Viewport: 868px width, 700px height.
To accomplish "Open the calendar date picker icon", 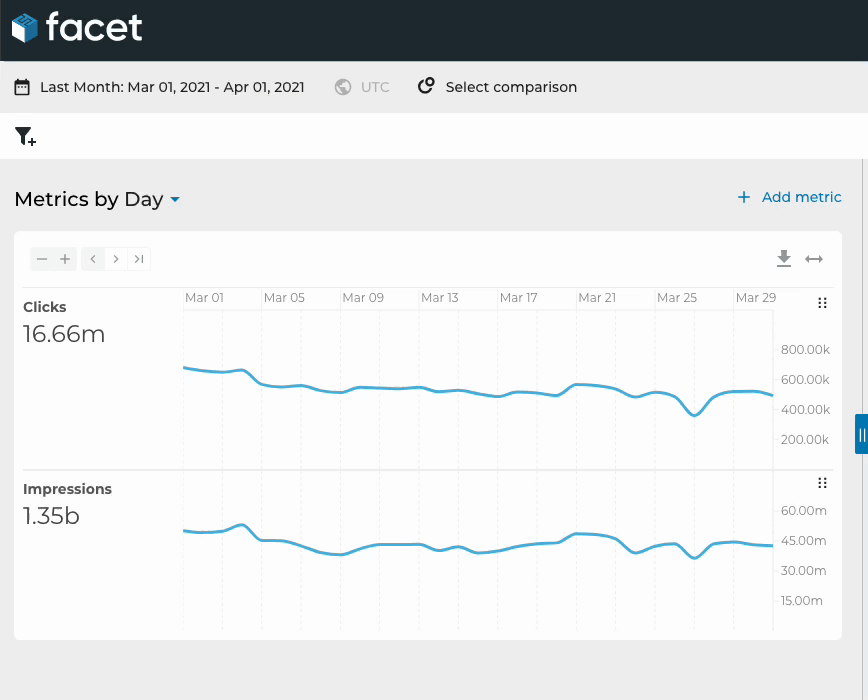I will tap(22, 87).
